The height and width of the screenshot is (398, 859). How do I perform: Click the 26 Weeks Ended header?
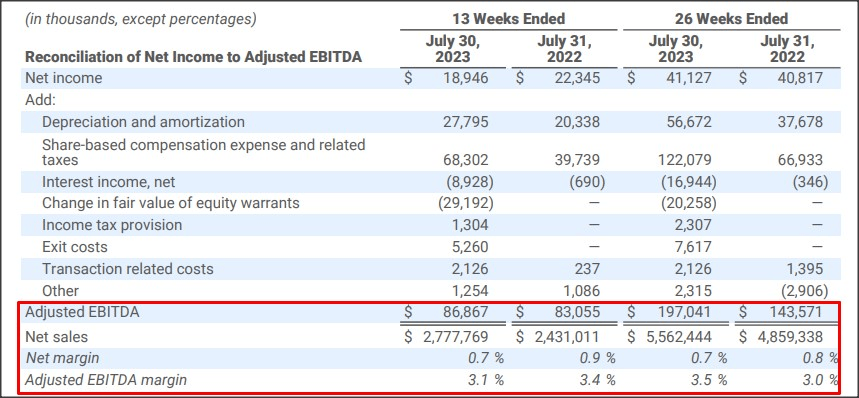pyautogui.click(x=731, y=19)
